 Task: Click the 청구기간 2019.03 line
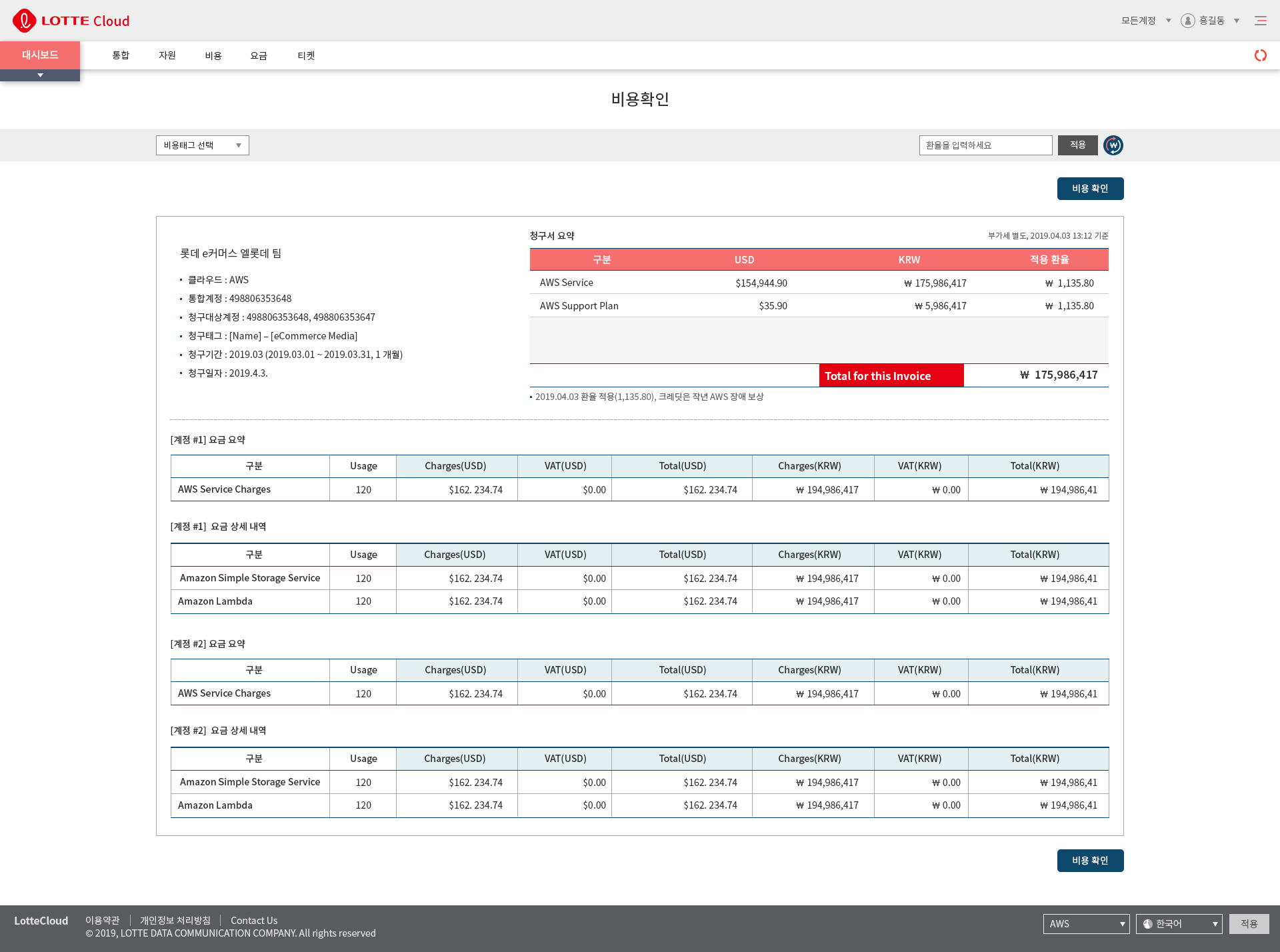click(295, 355)
